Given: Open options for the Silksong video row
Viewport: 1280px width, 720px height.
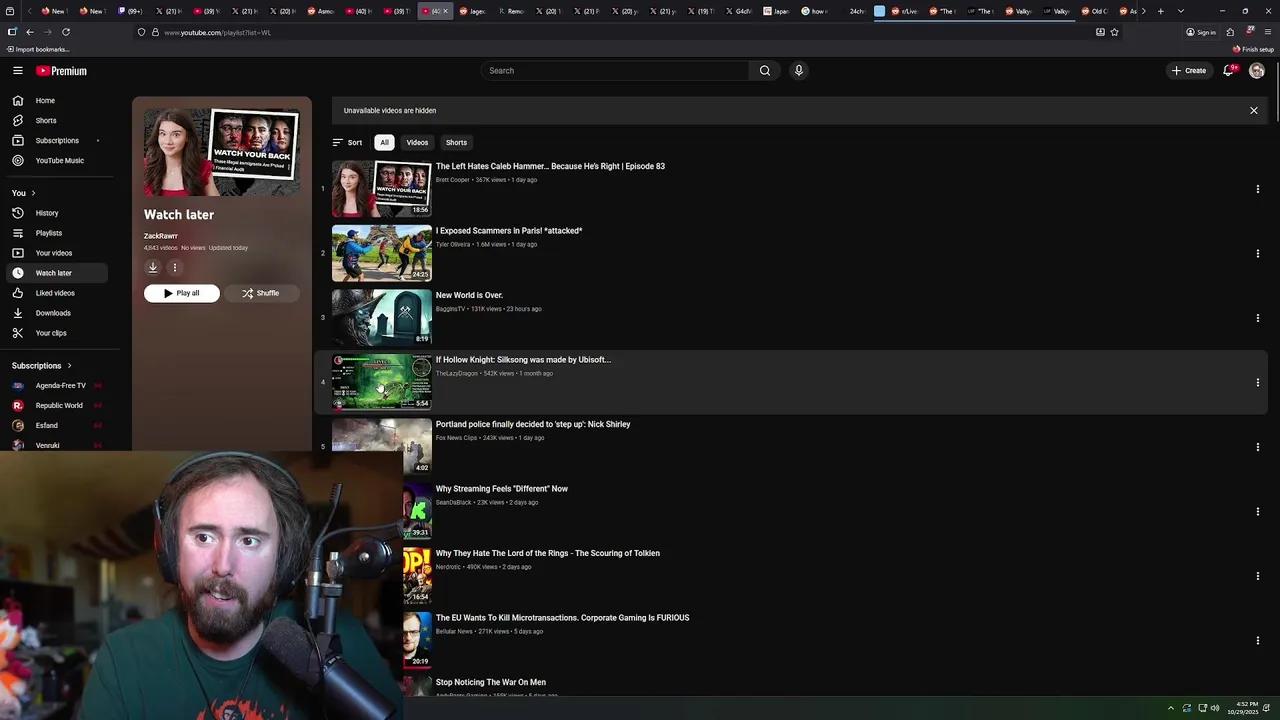Looking at the screenshot, I should tap(1257, 382).
